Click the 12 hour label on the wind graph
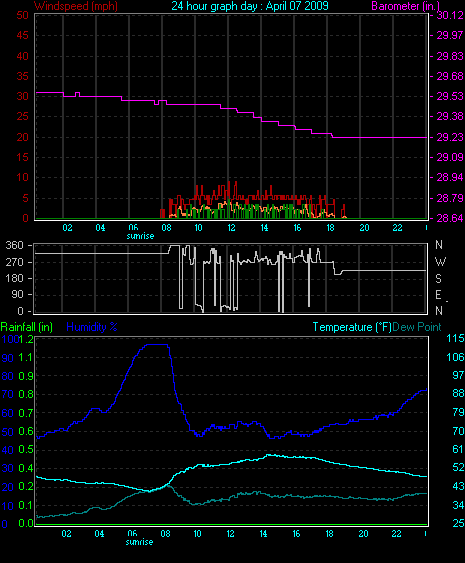 pos(232,228)
